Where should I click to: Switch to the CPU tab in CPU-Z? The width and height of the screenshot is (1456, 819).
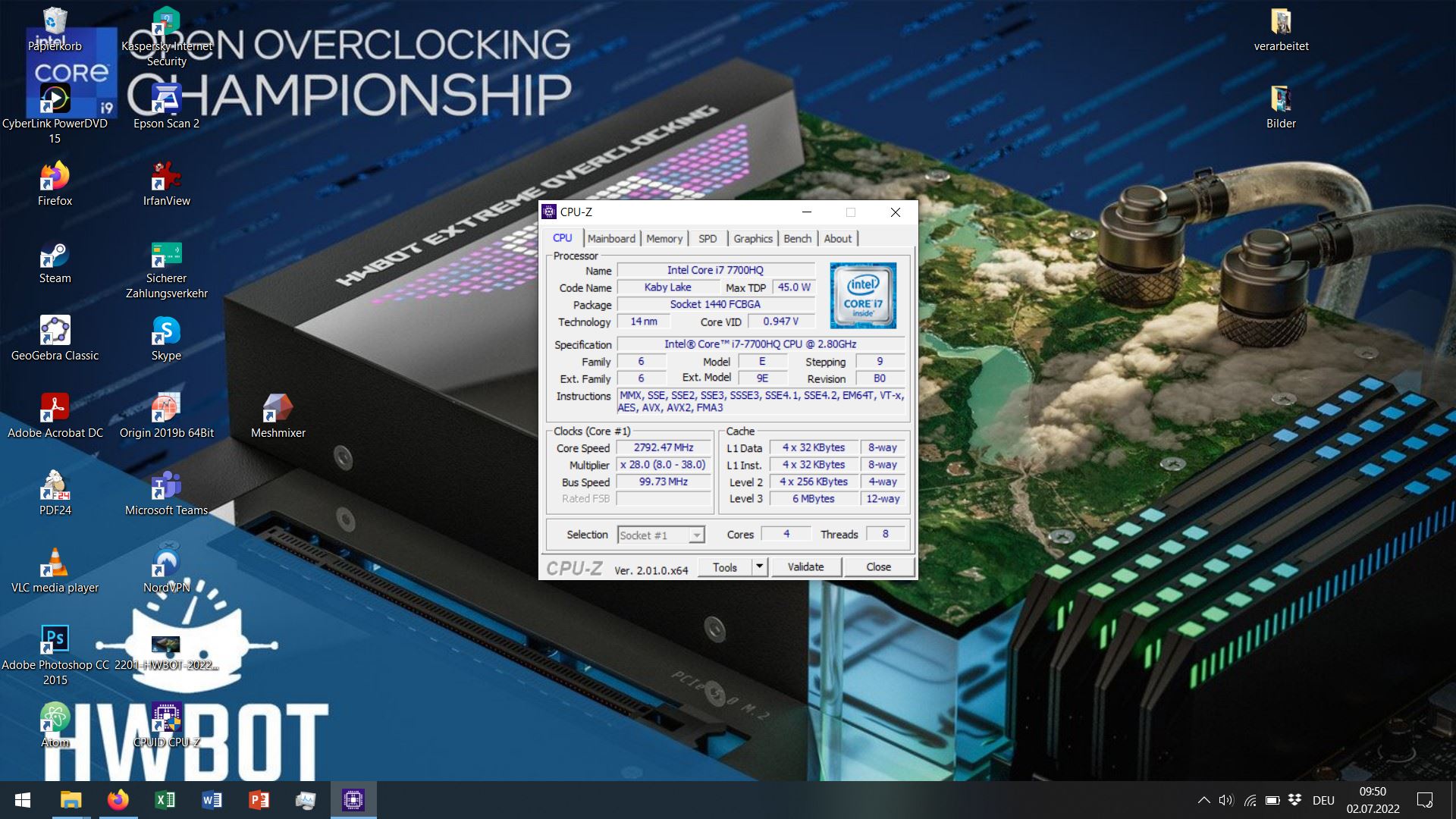point(562,237)
